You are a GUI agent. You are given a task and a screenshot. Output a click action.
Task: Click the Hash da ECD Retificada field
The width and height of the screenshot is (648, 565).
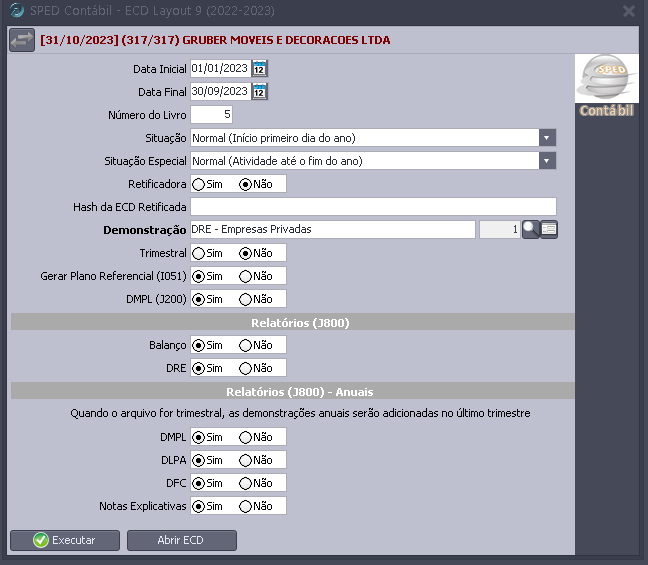coord(373,207)
